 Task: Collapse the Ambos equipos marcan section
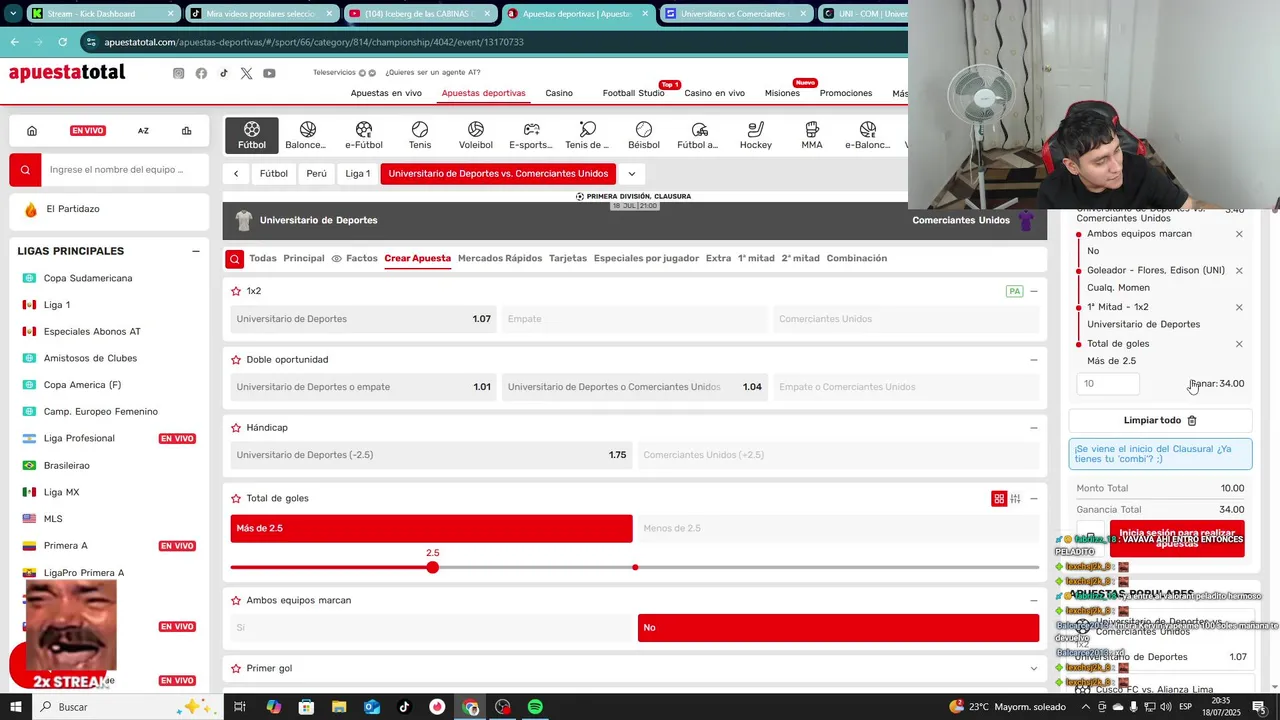tap(1034, 600)
